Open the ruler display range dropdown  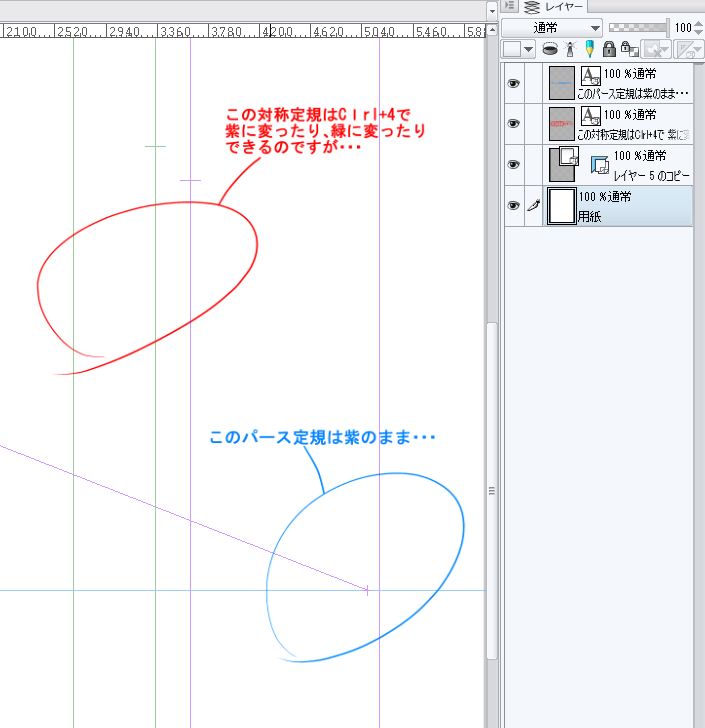click(x=689, y=49)
